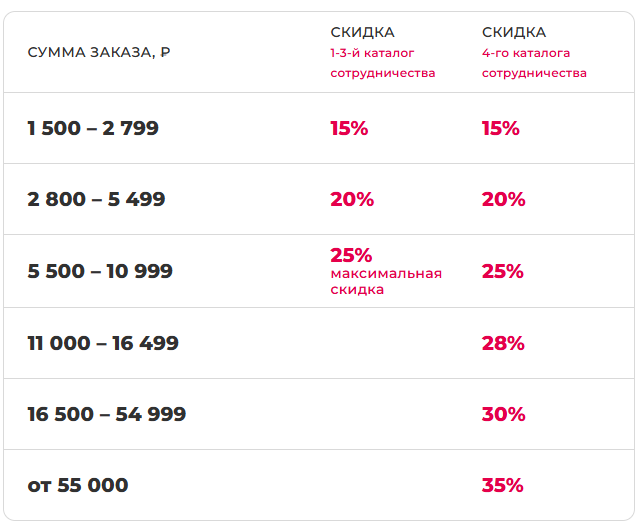Click 20% in the 4th catalog column

point(503,199)
